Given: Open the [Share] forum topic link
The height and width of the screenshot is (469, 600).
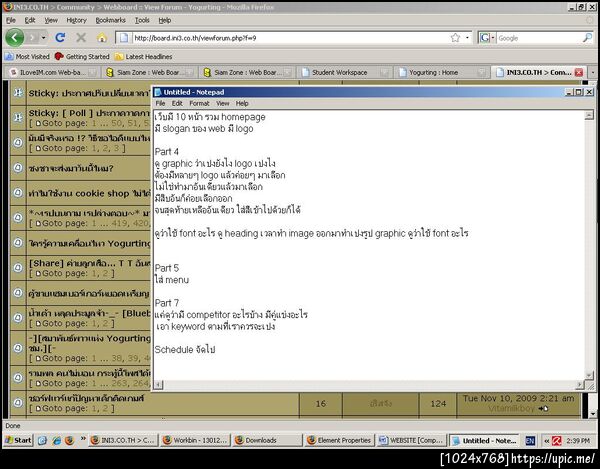Looking at the screenshot, I should pyautogui.click(x=89, y=263).
